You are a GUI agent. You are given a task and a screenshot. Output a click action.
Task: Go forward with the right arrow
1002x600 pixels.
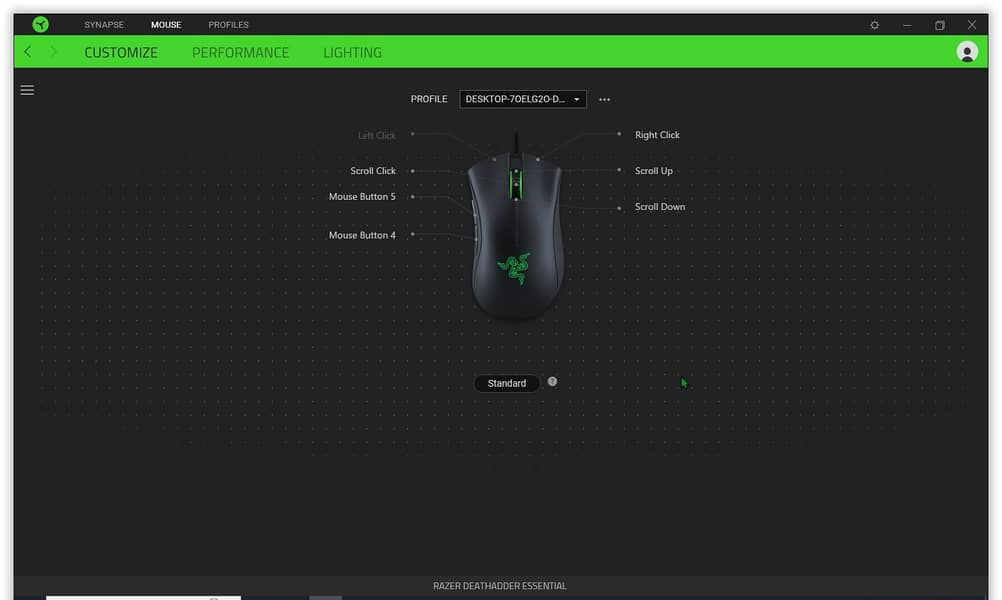[53, 52]
